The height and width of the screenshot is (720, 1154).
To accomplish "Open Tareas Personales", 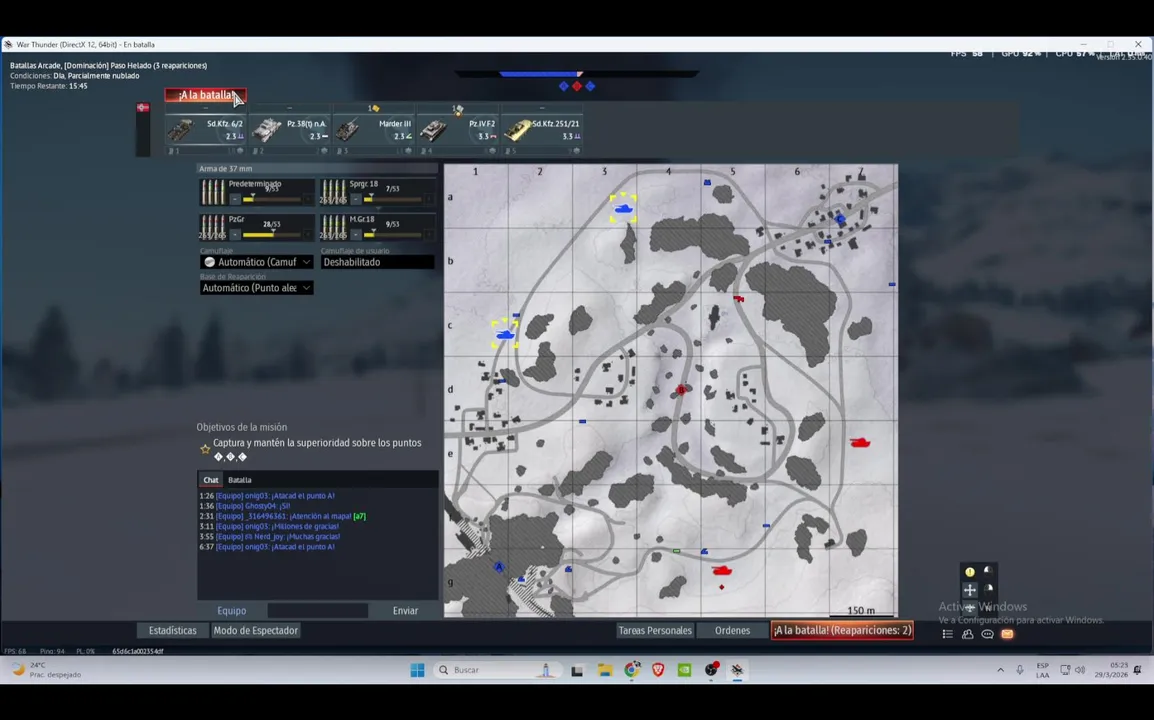I will pyautogui.click(x=654, y=630).
